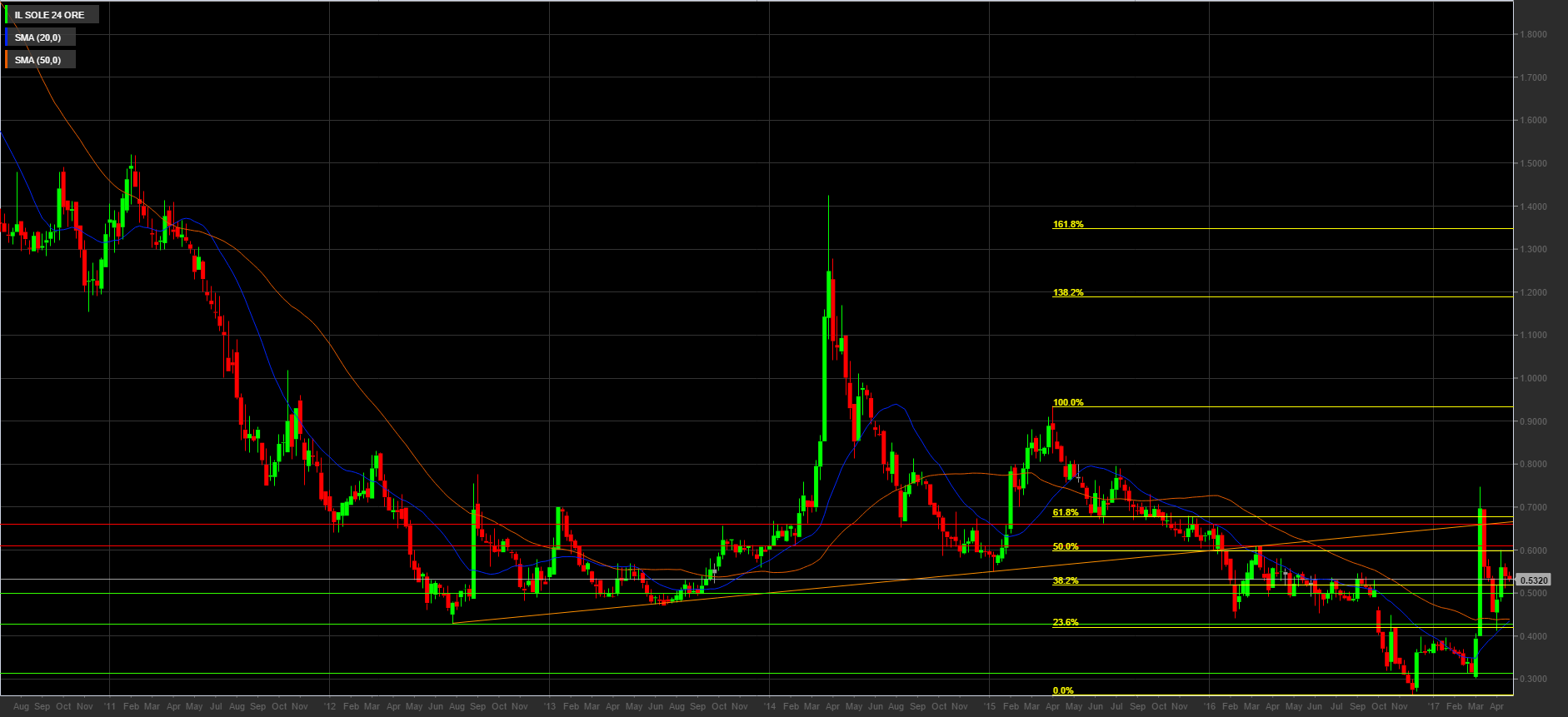Select the 161.8% Fibonacci level label
This screenshot has height=717, width=1568.
(1068, 224)
